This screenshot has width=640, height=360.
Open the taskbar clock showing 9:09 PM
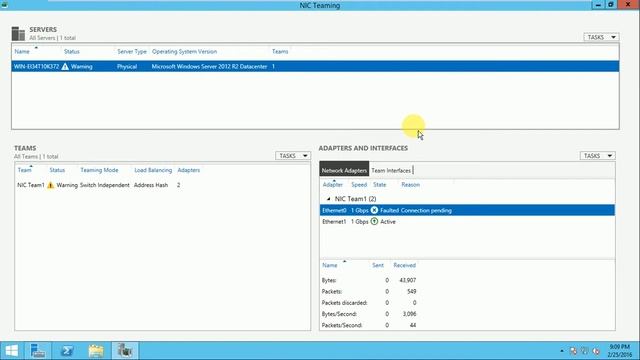620,351
